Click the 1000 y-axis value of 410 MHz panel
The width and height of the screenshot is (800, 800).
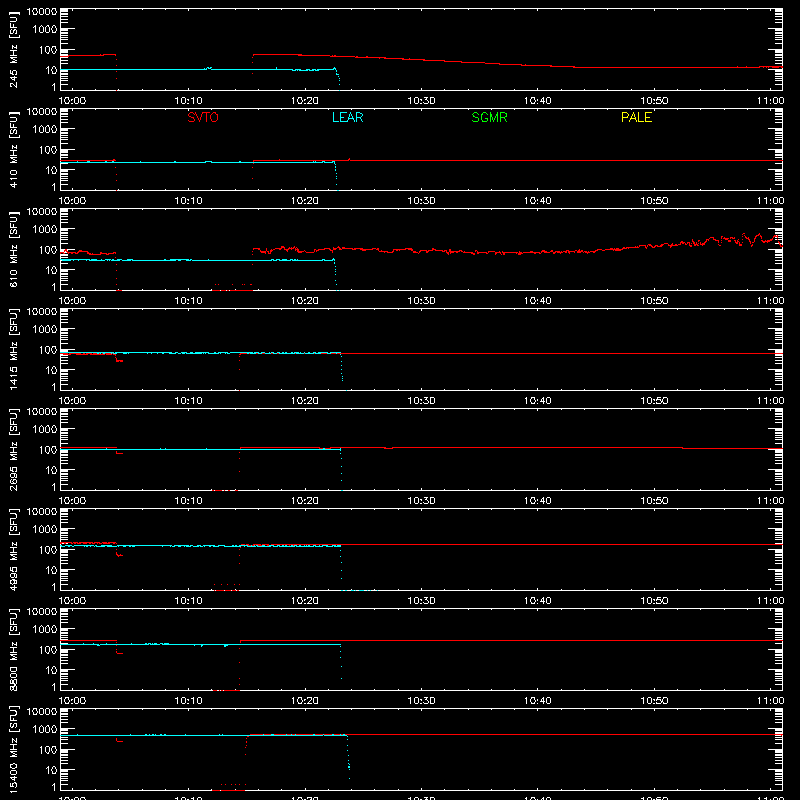[x=45, y=130]
